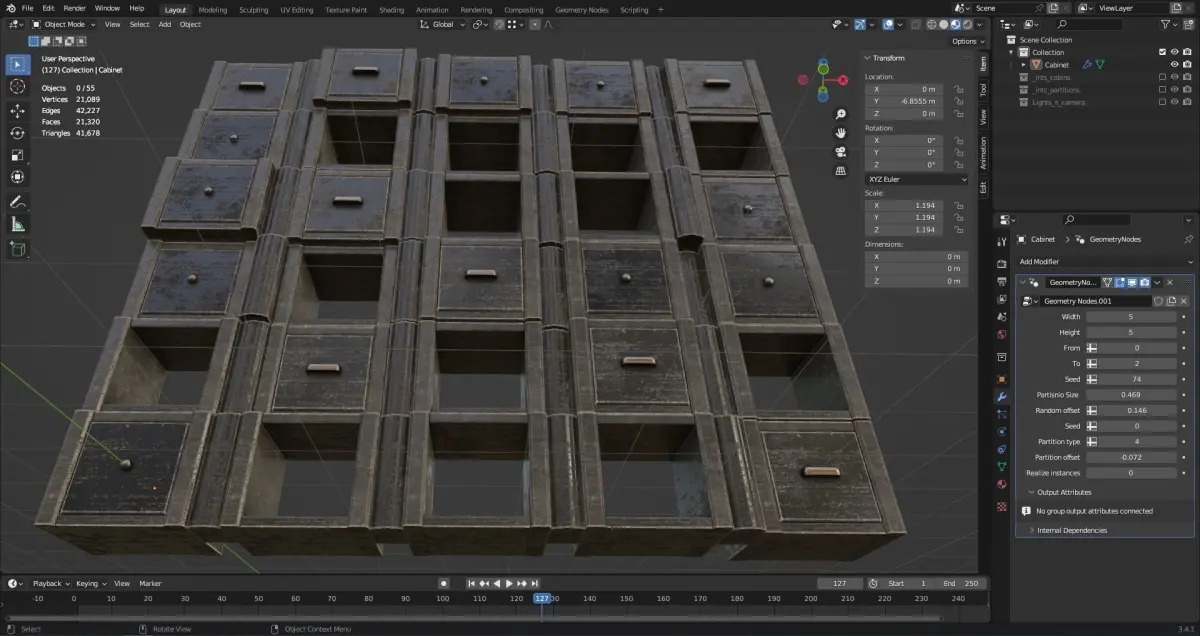Choose the Measure tool

coord(17,225)
